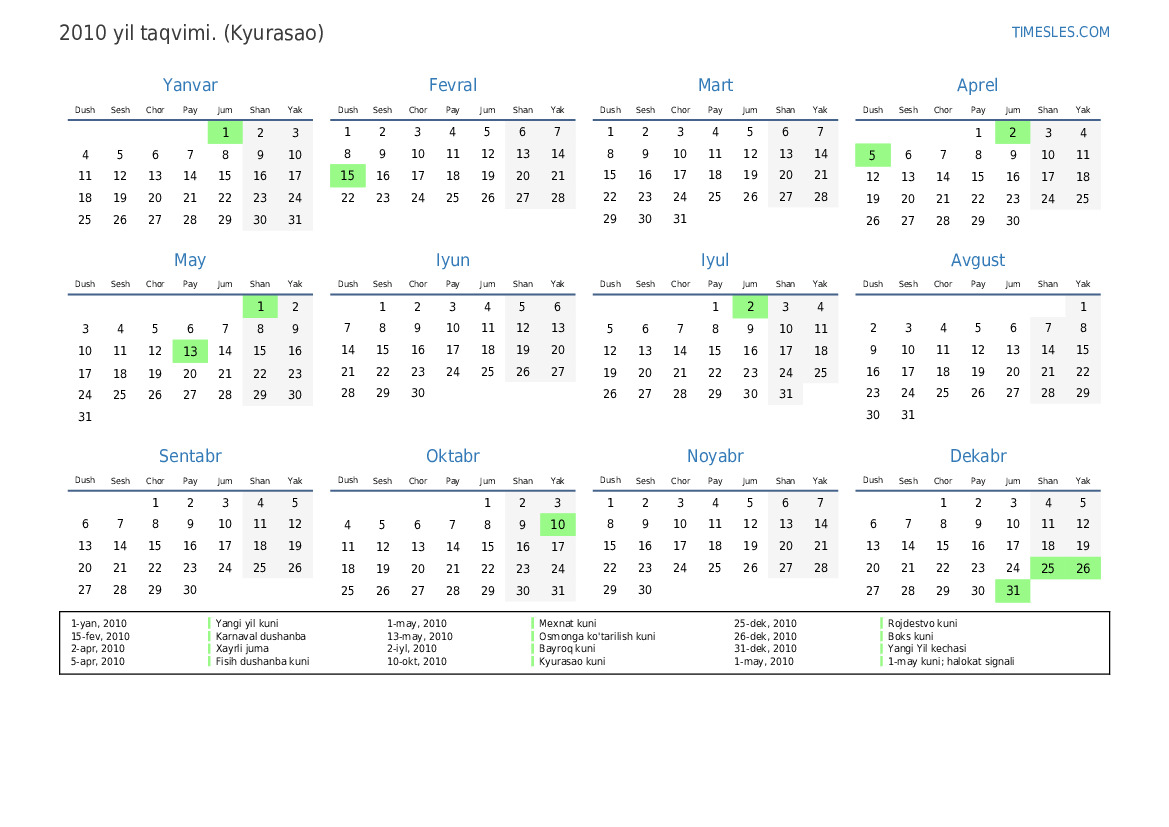This screenshot has width=1169, height=827.
Task: Select the Iyul month heading
Action: [x=715, y=260]
